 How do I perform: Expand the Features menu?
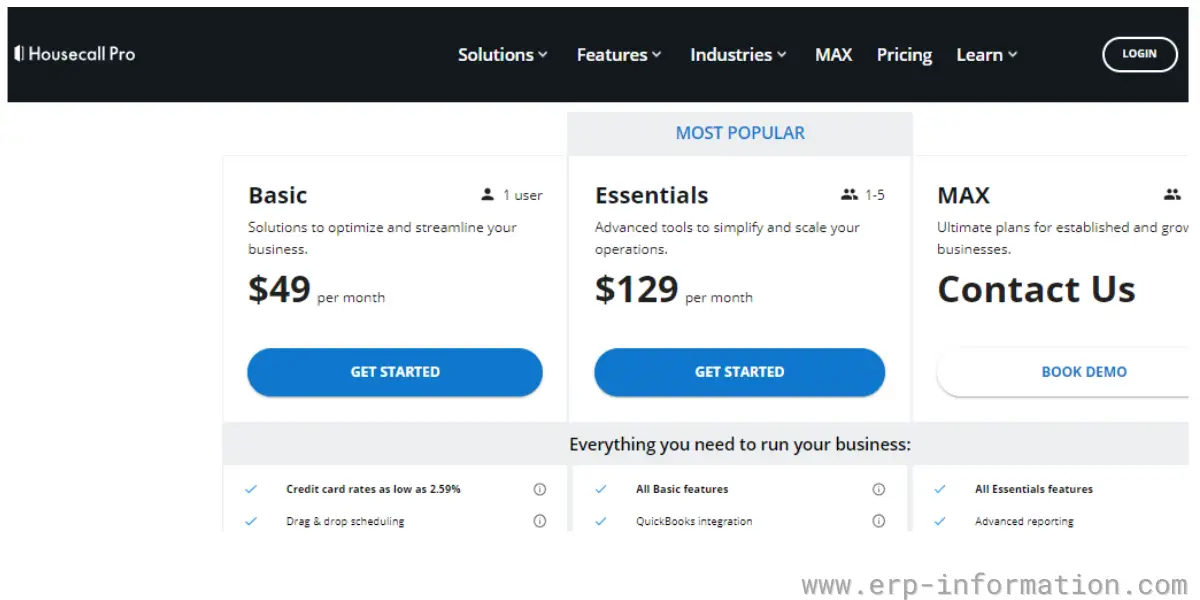tap(619, 55)
